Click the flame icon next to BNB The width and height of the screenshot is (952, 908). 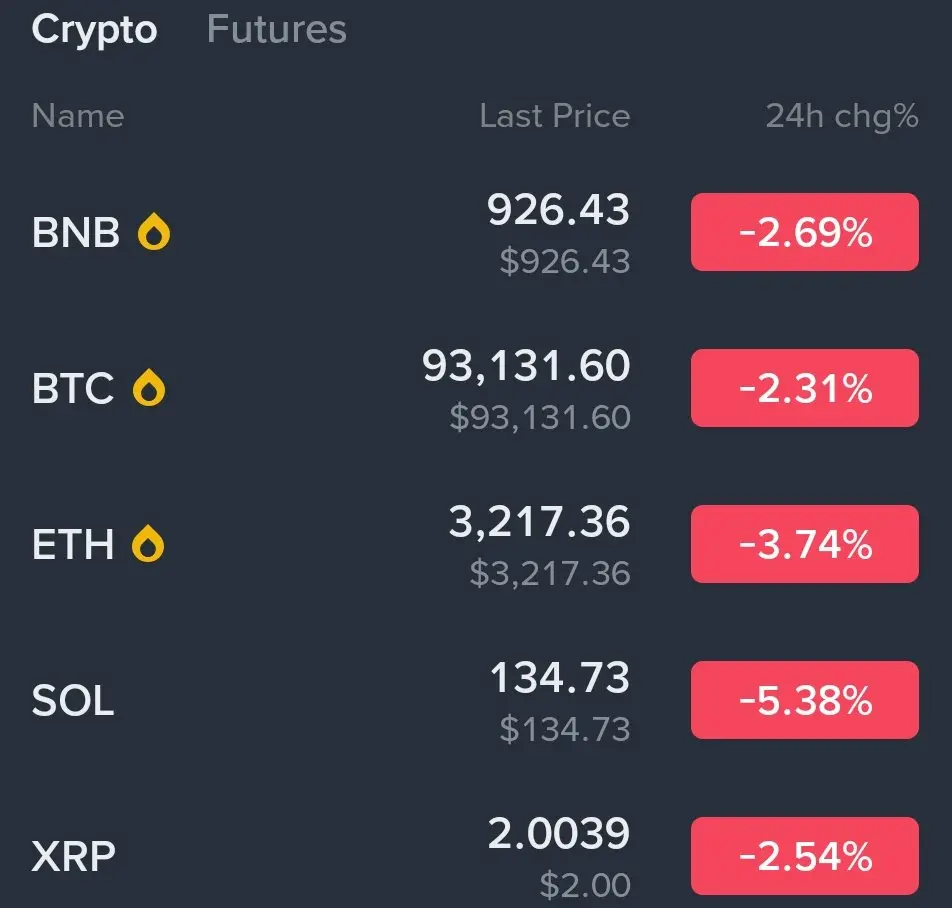tap(153, 233)
